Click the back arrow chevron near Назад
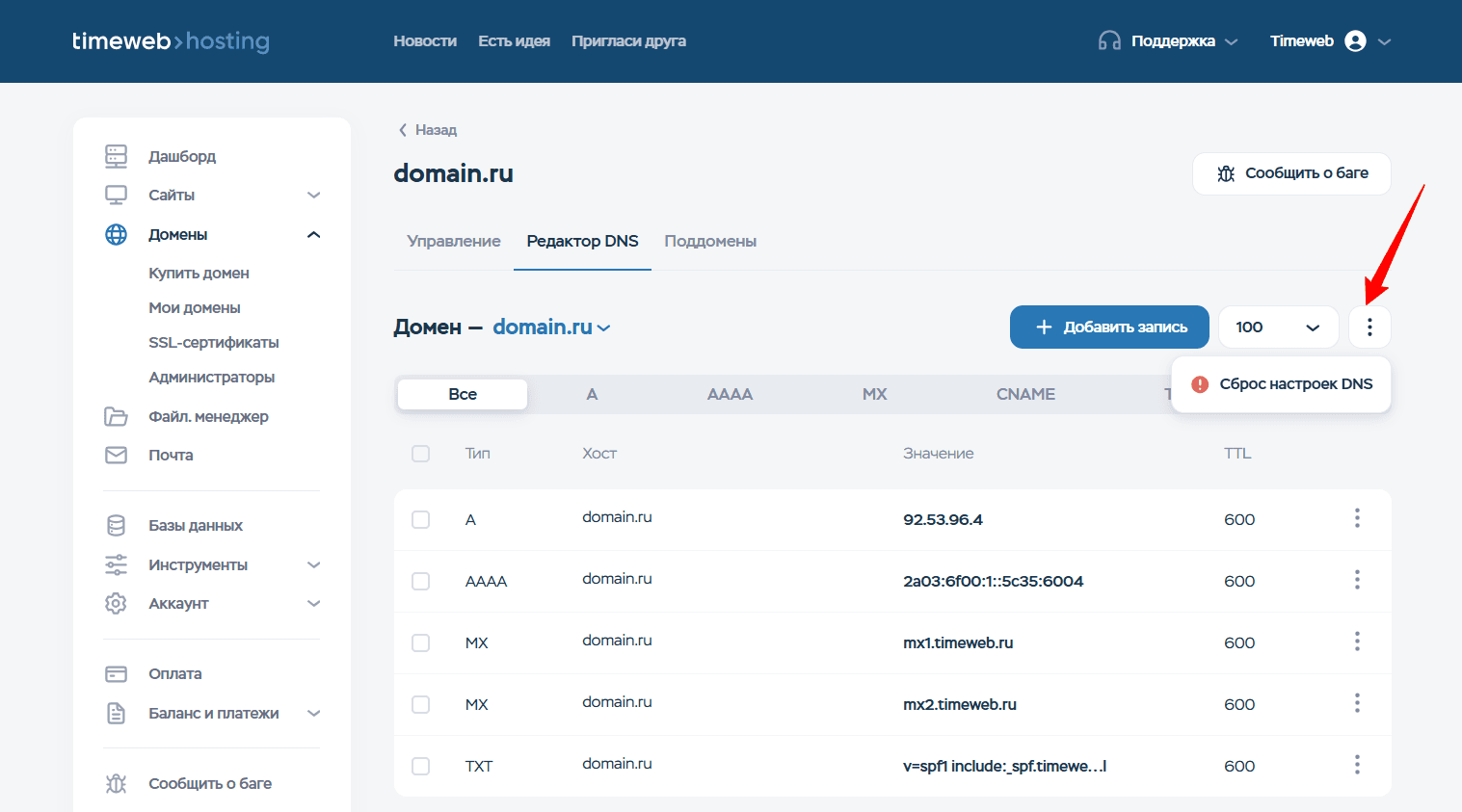1462x812 pixels. (403, 130)
